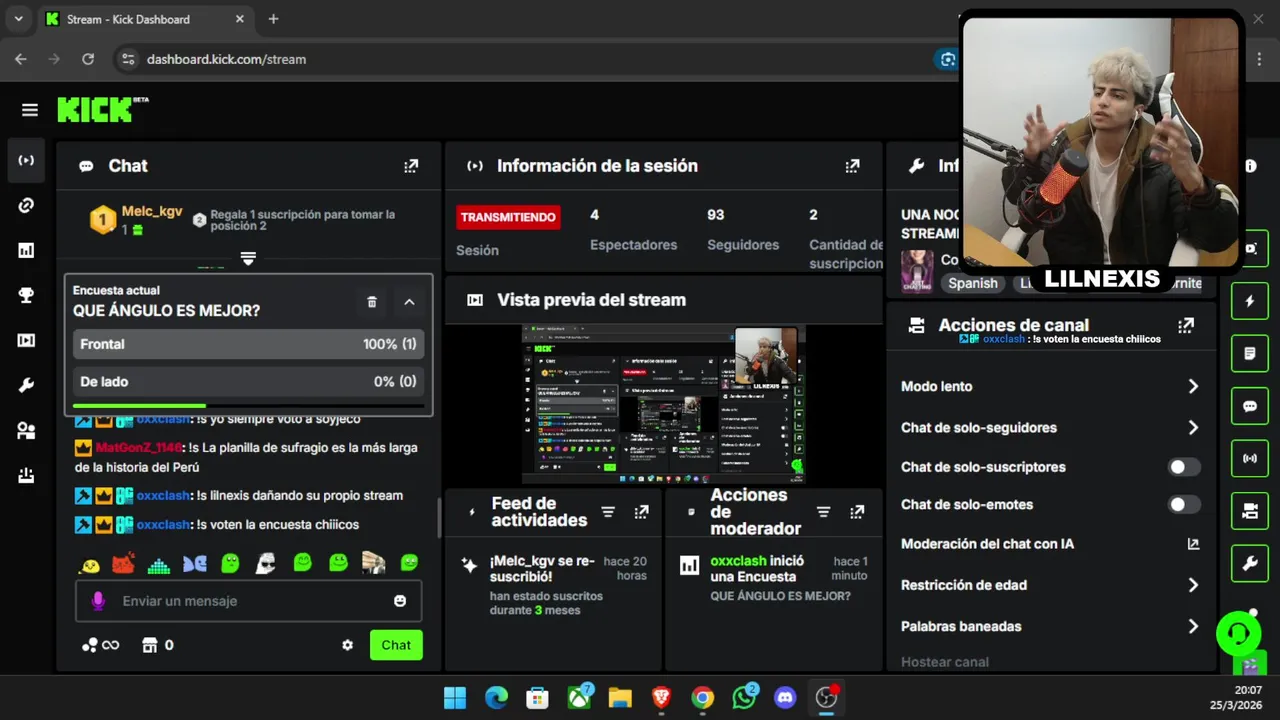The width and height of the screenshot is (1280, 720).
Task: Open the emoji picker in message box
Action: coord(400,601)
